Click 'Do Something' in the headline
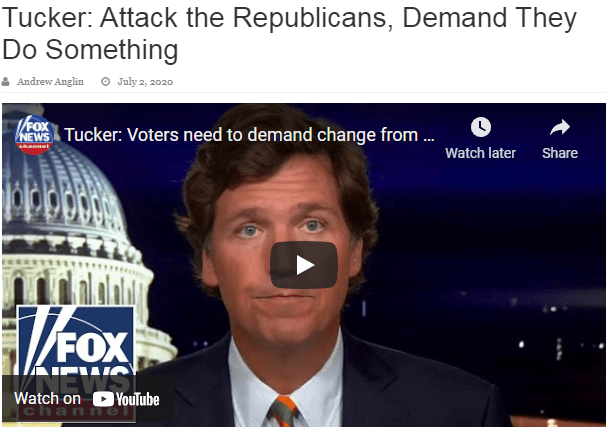Viewport: 613px width, 438px height. [90, 50]
